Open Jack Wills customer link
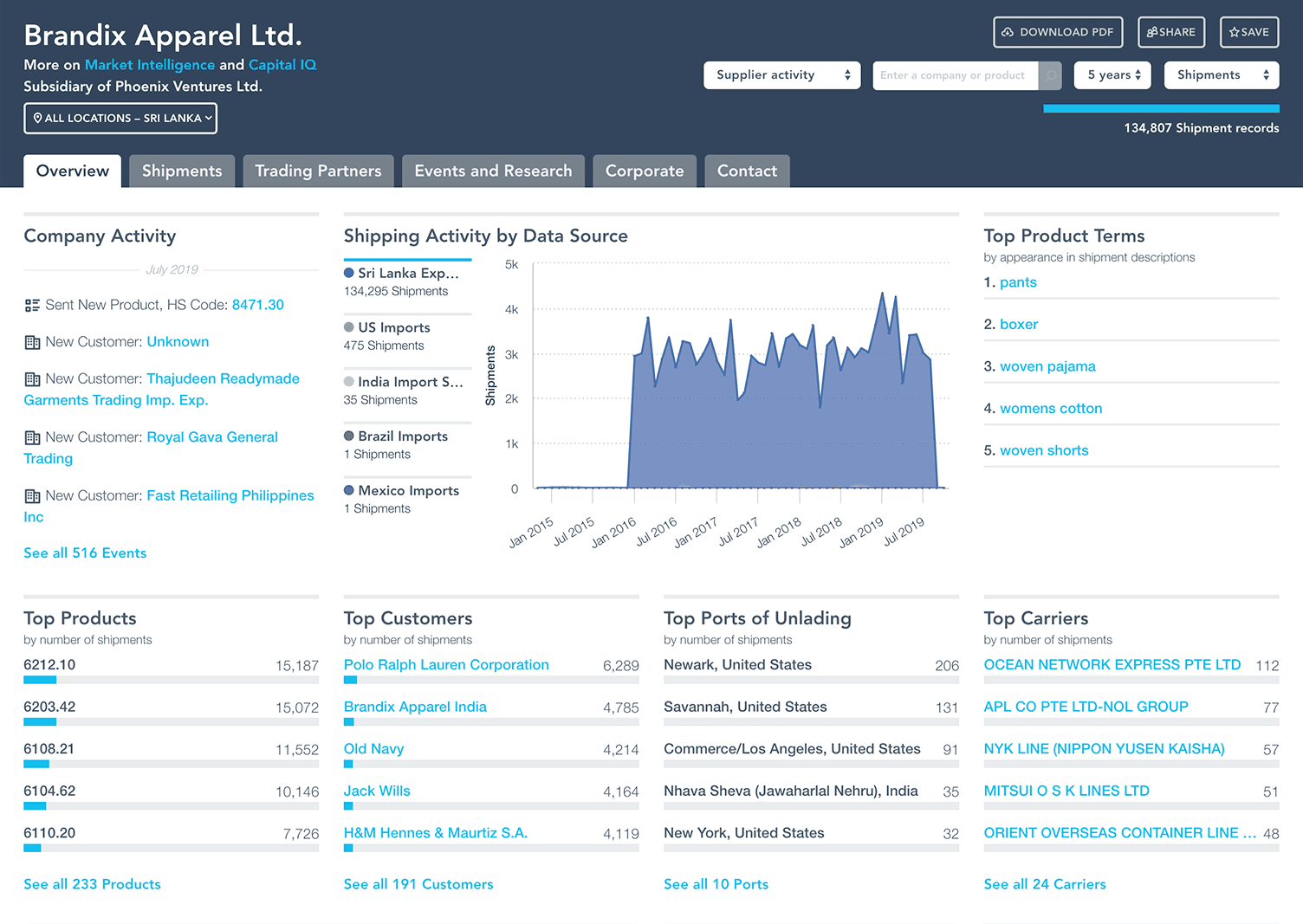This screenshot has width=1303, height=924. click(x=377, y=791)
